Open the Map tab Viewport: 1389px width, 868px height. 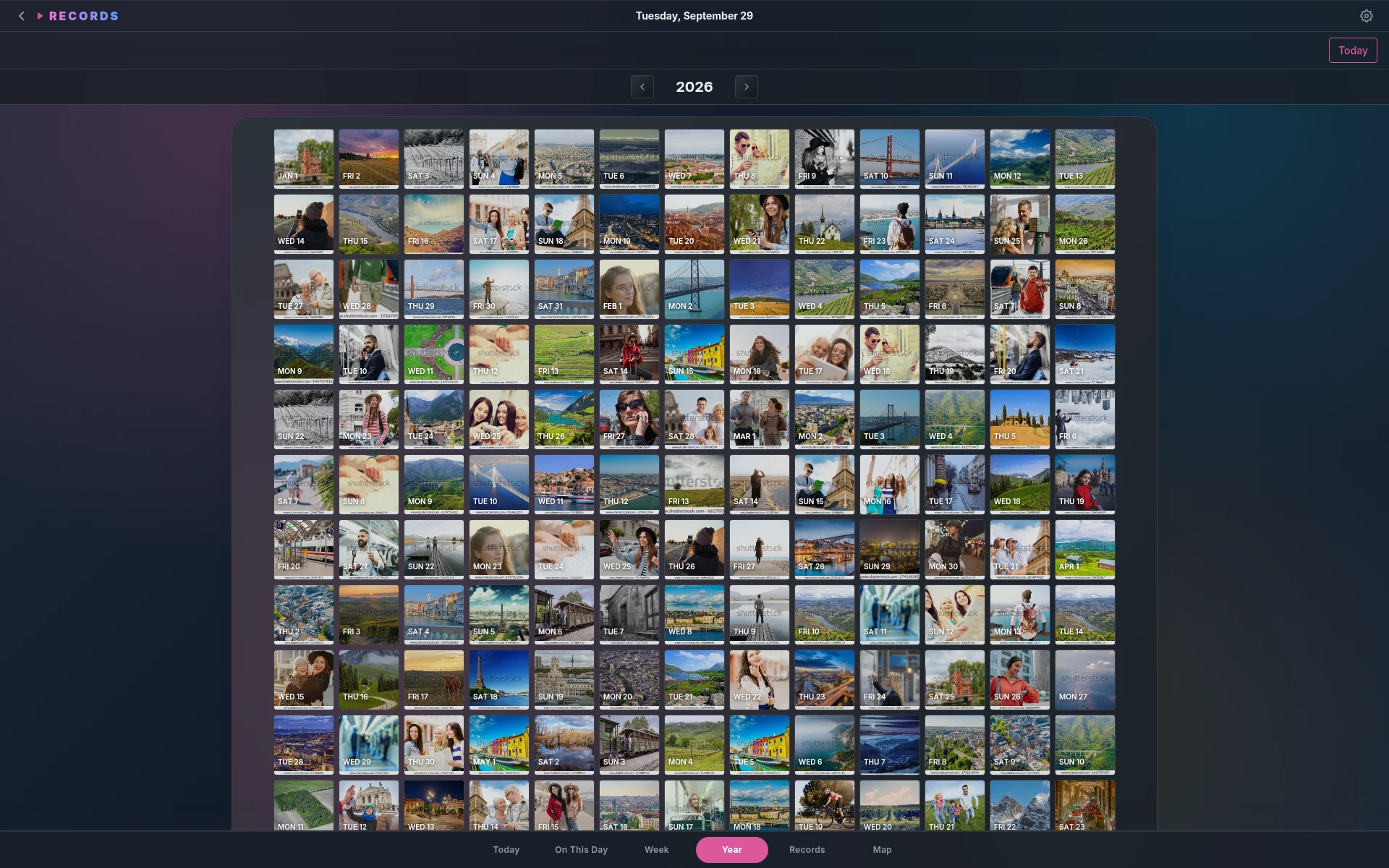(882, 850)
